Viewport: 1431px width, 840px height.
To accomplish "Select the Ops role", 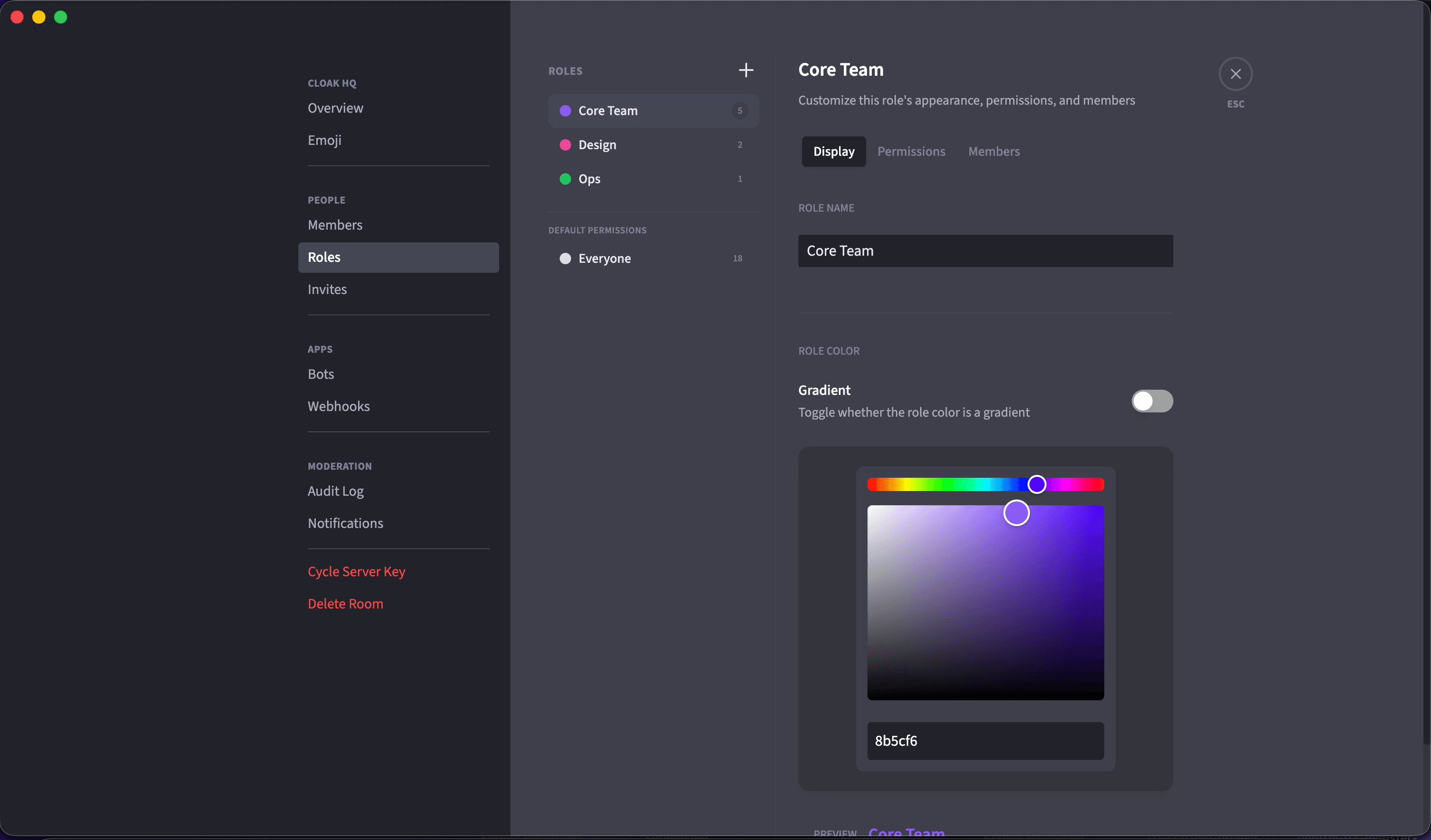I will point(653,179).
